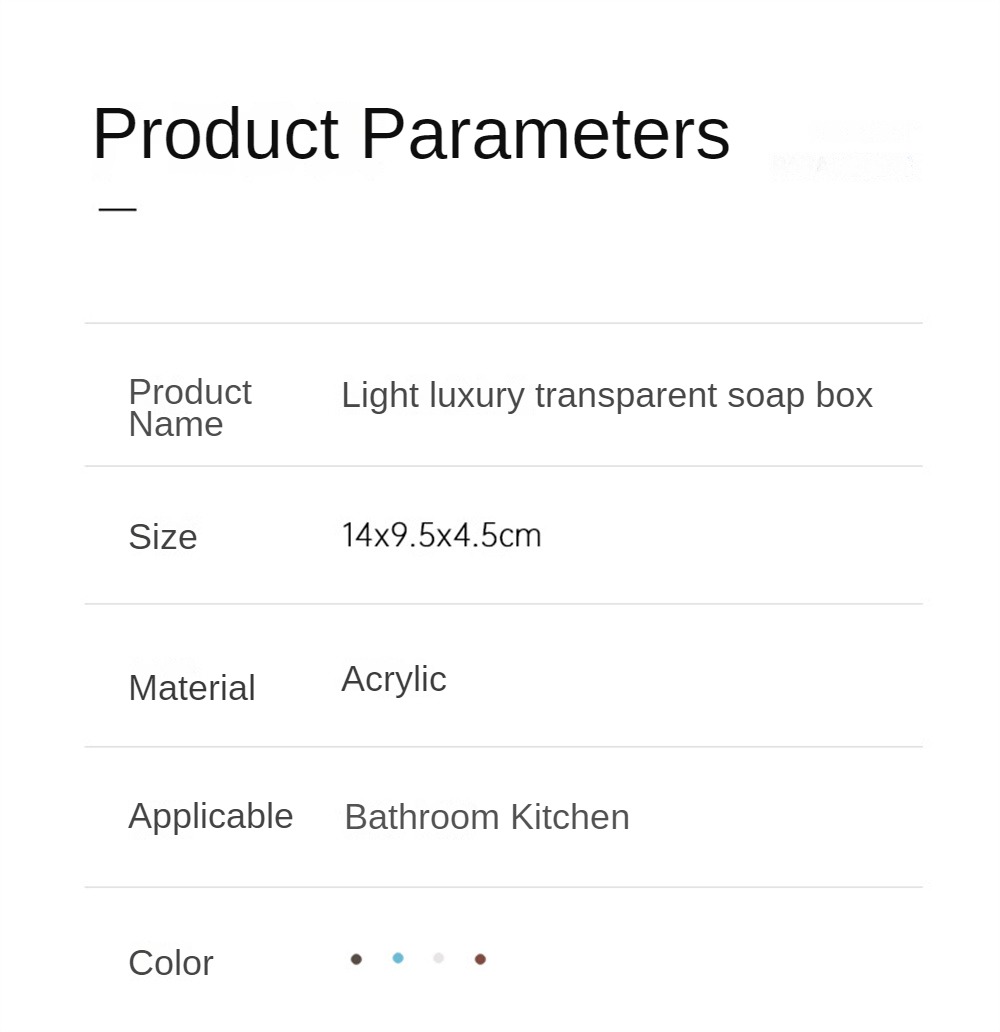Viewport: 1000px width, 1032px height.
Task: Click the Material label
Action: (191, 688)
